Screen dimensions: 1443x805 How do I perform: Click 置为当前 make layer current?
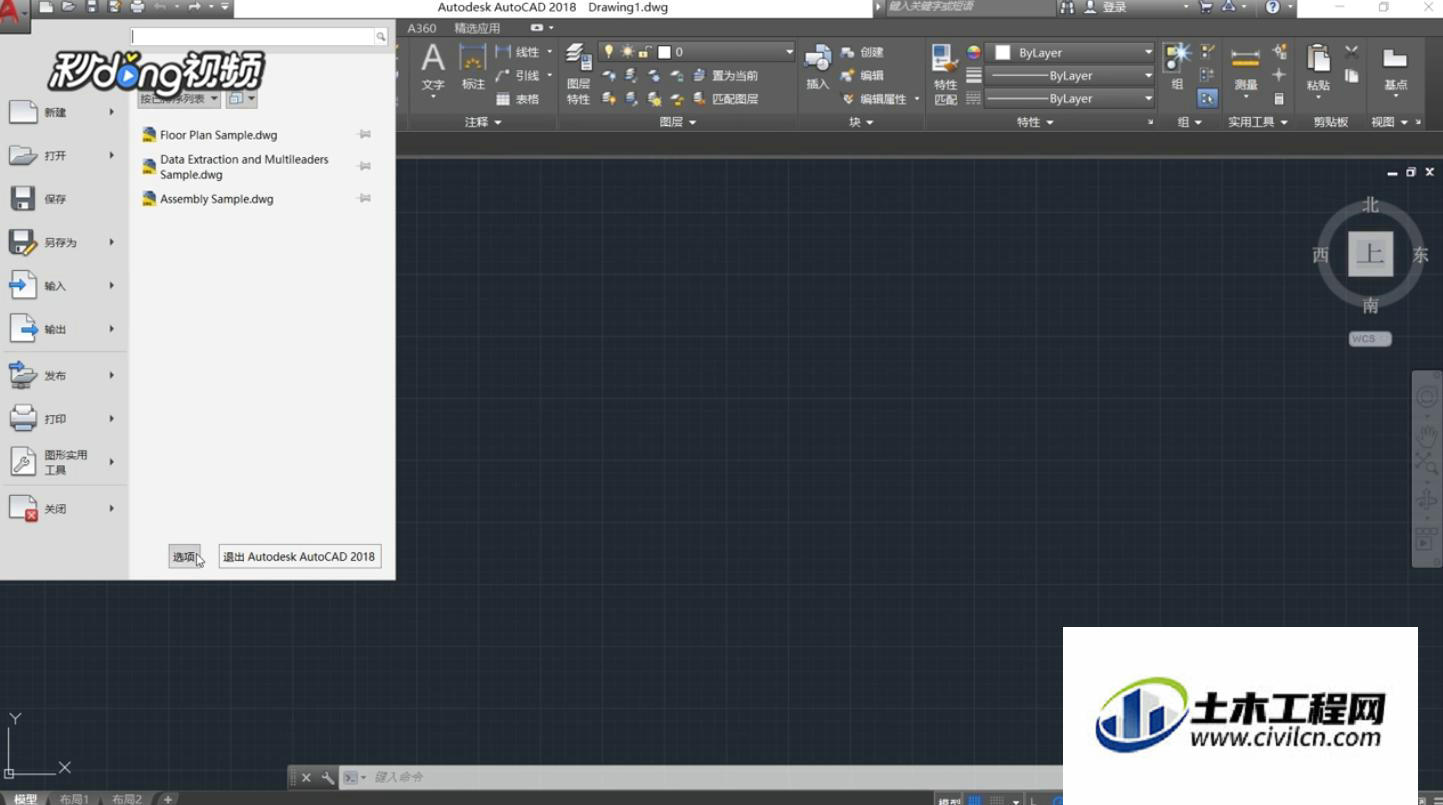coord(727,75)
